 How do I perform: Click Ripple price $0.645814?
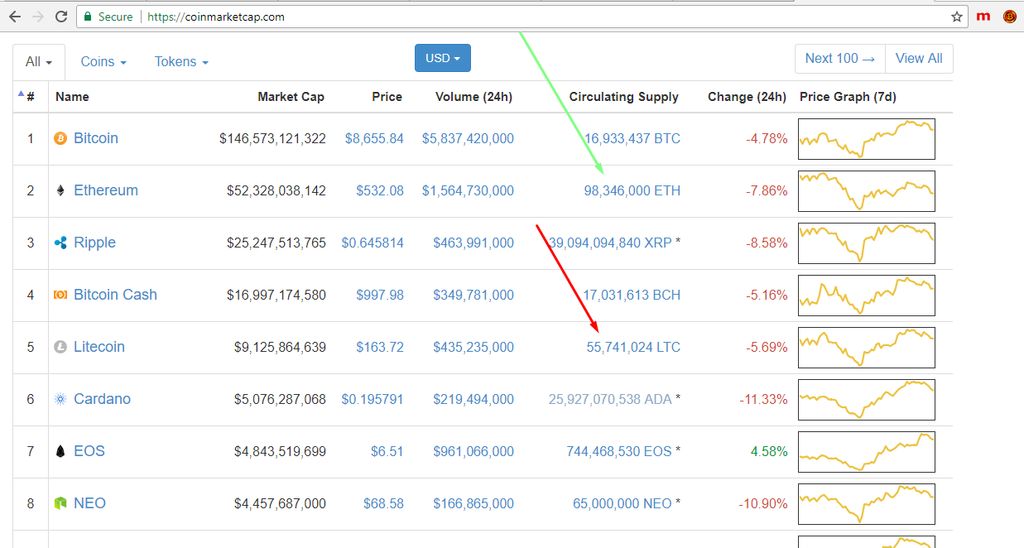pos(372,243)
